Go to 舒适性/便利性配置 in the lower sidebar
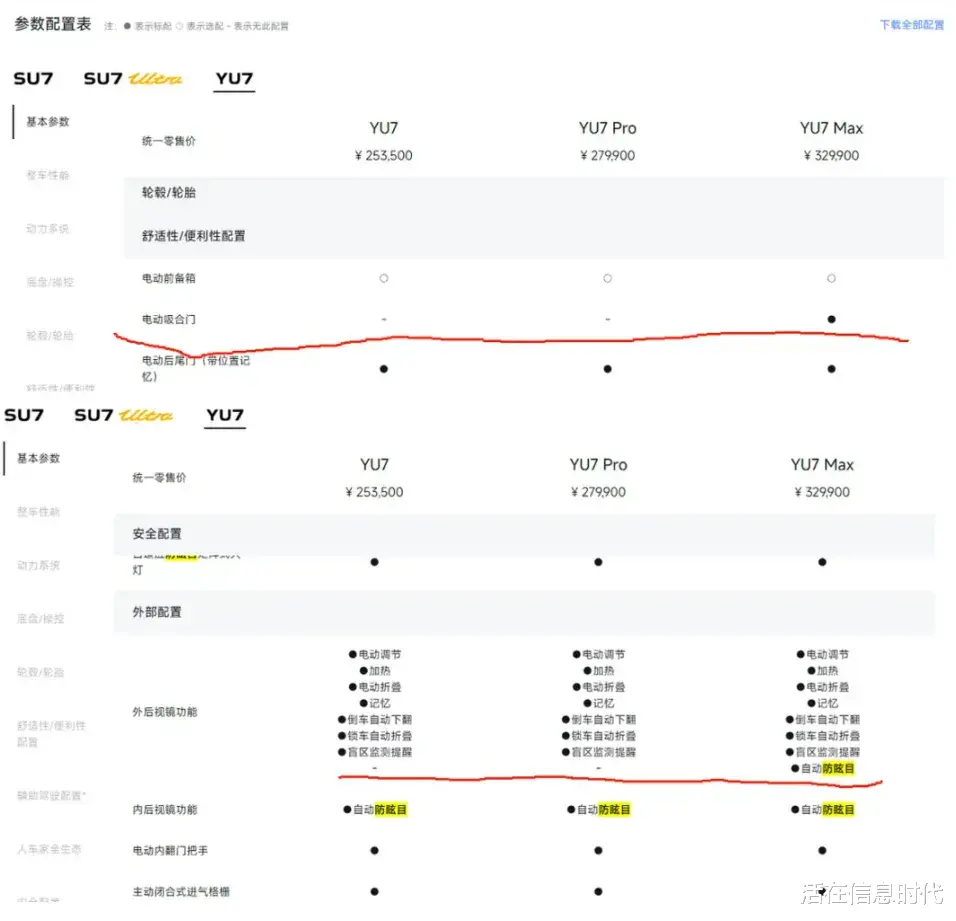 click(x=51, y=734)
